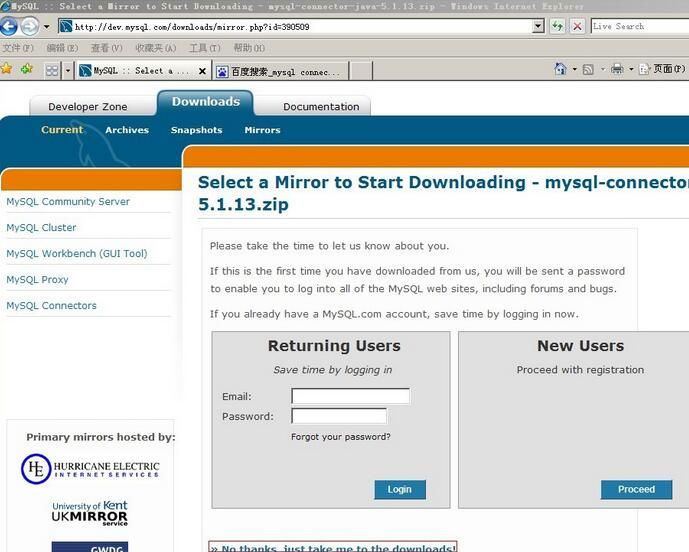Open the Quick Tabs grid icon
Image resolution: width=689 pixels, height=552 pixels.
coord(52,71)
